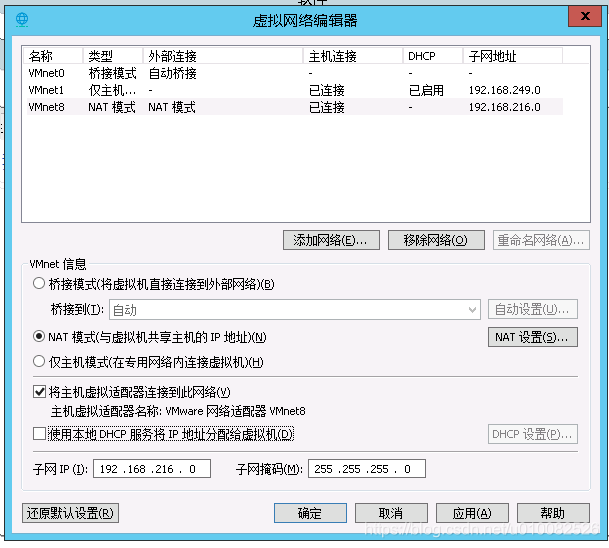
Task: Click the 取消 button
Action: point(391,513)
